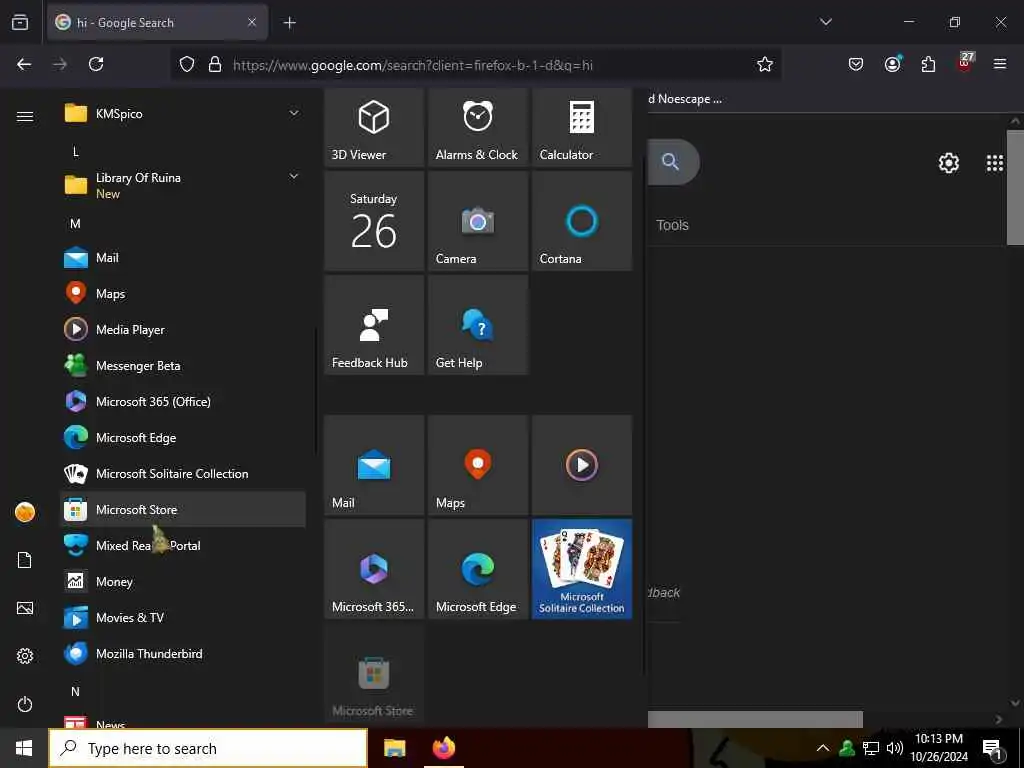1024x768 pixels.
Task: Launch the Camera tile
Action: [477, 221]
